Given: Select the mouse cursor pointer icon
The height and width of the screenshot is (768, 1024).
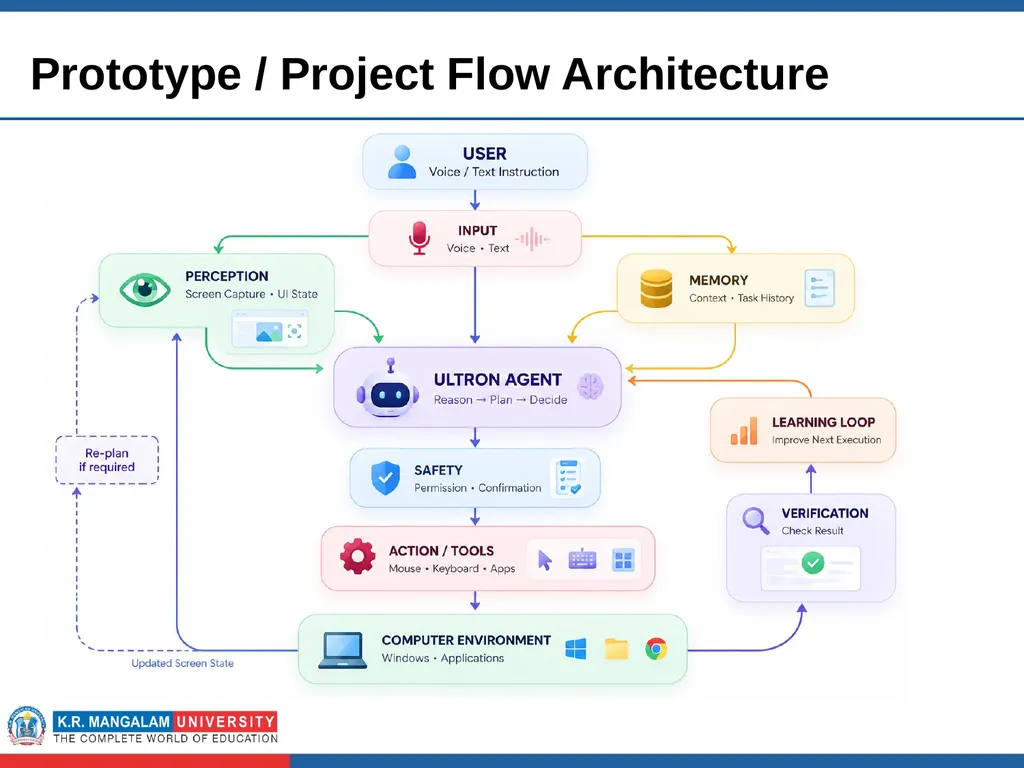Looking at the screenshot, I should (x=545, y=560).
